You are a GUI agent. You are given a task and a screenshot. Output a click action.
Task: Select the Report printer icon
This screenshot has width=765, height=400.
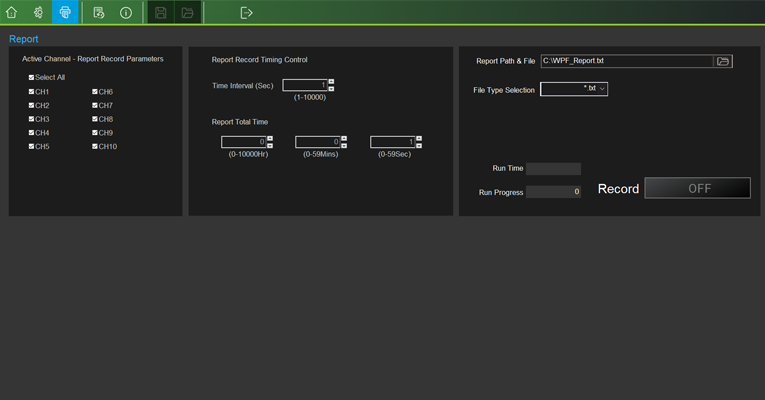point(65,12)
